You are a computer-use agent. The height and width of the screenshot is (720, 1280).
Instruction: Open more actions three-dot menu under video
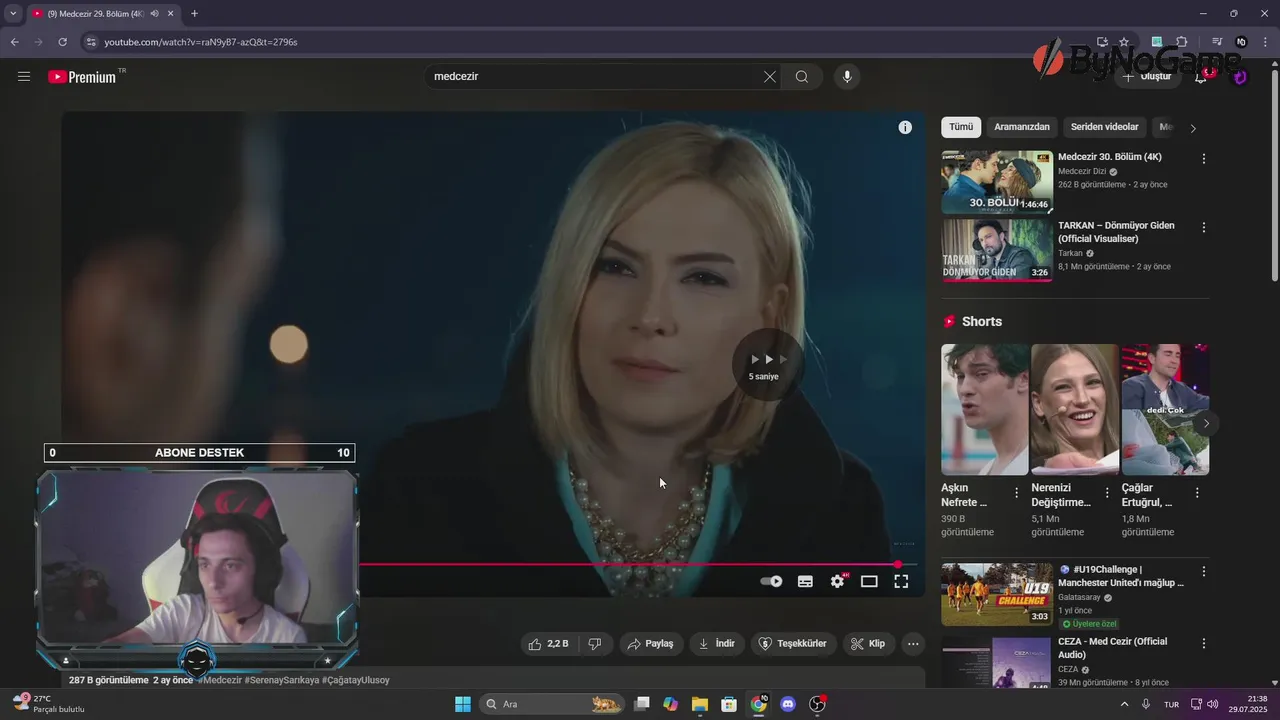pyautogui.click(x=913, y=644)
